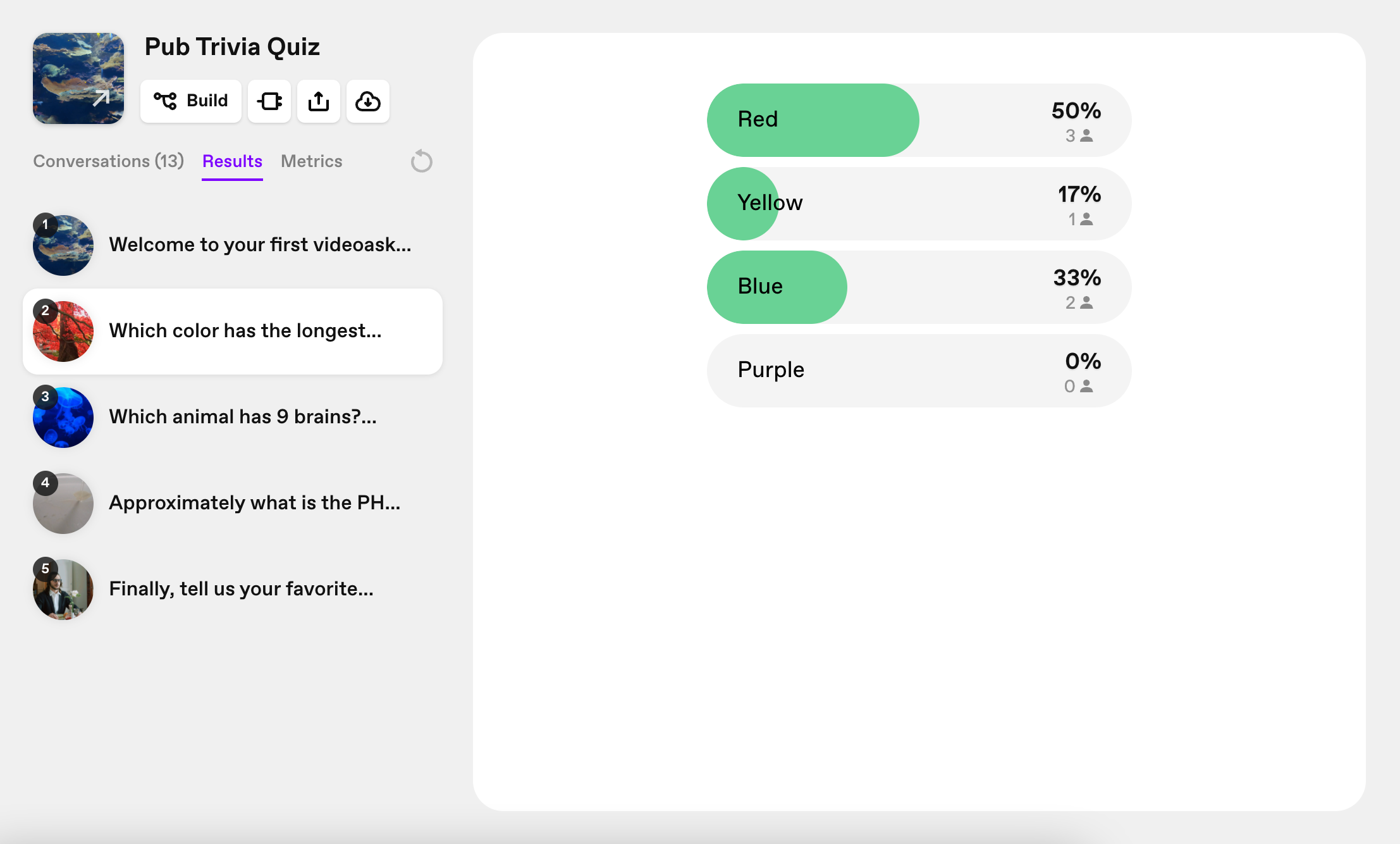Select step 3 Which animal has 9 brains

pyautogui.click(x=233, y=418)
